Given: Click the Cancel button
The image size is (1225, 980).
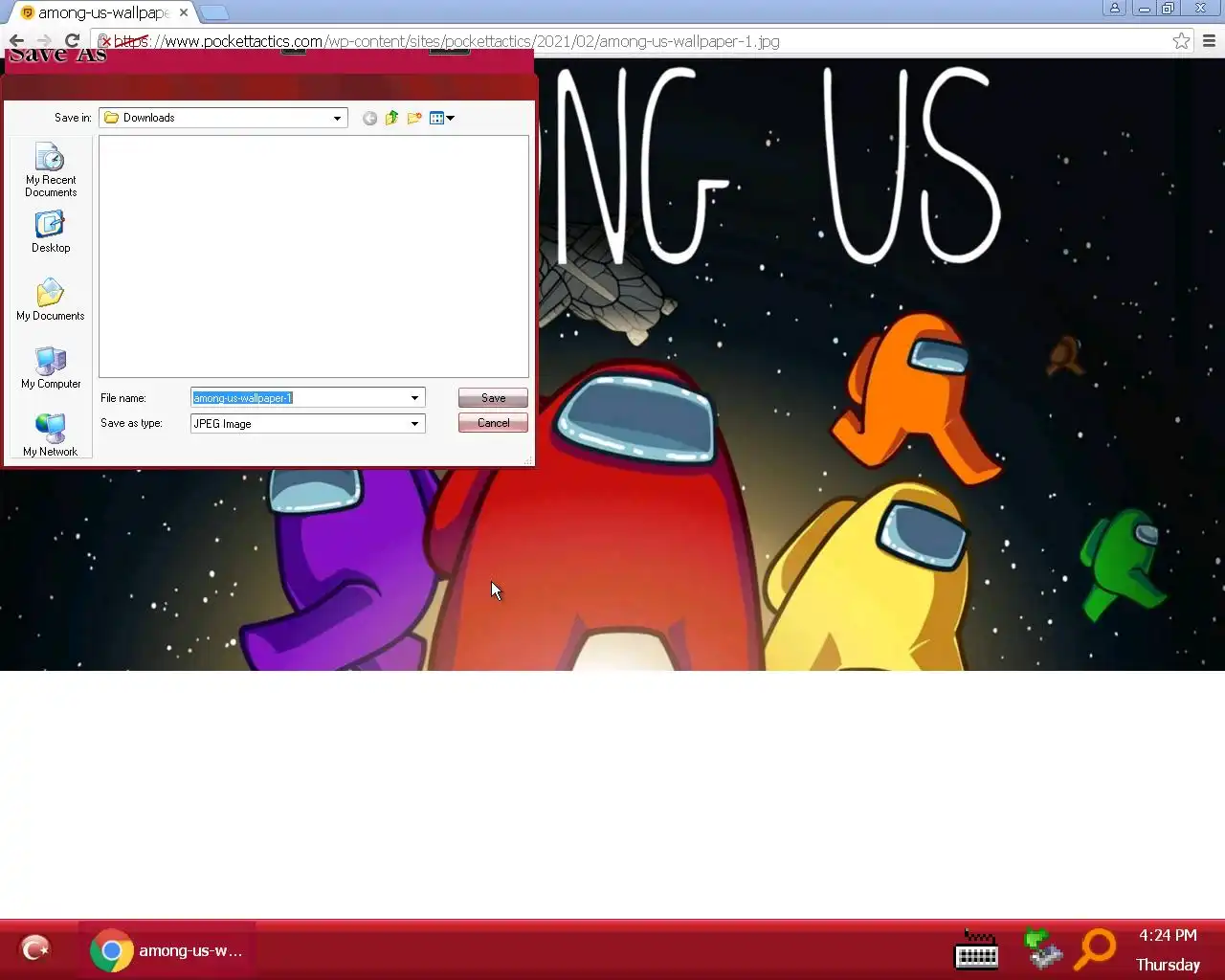Looking at the screenshot, I should 493,423.
